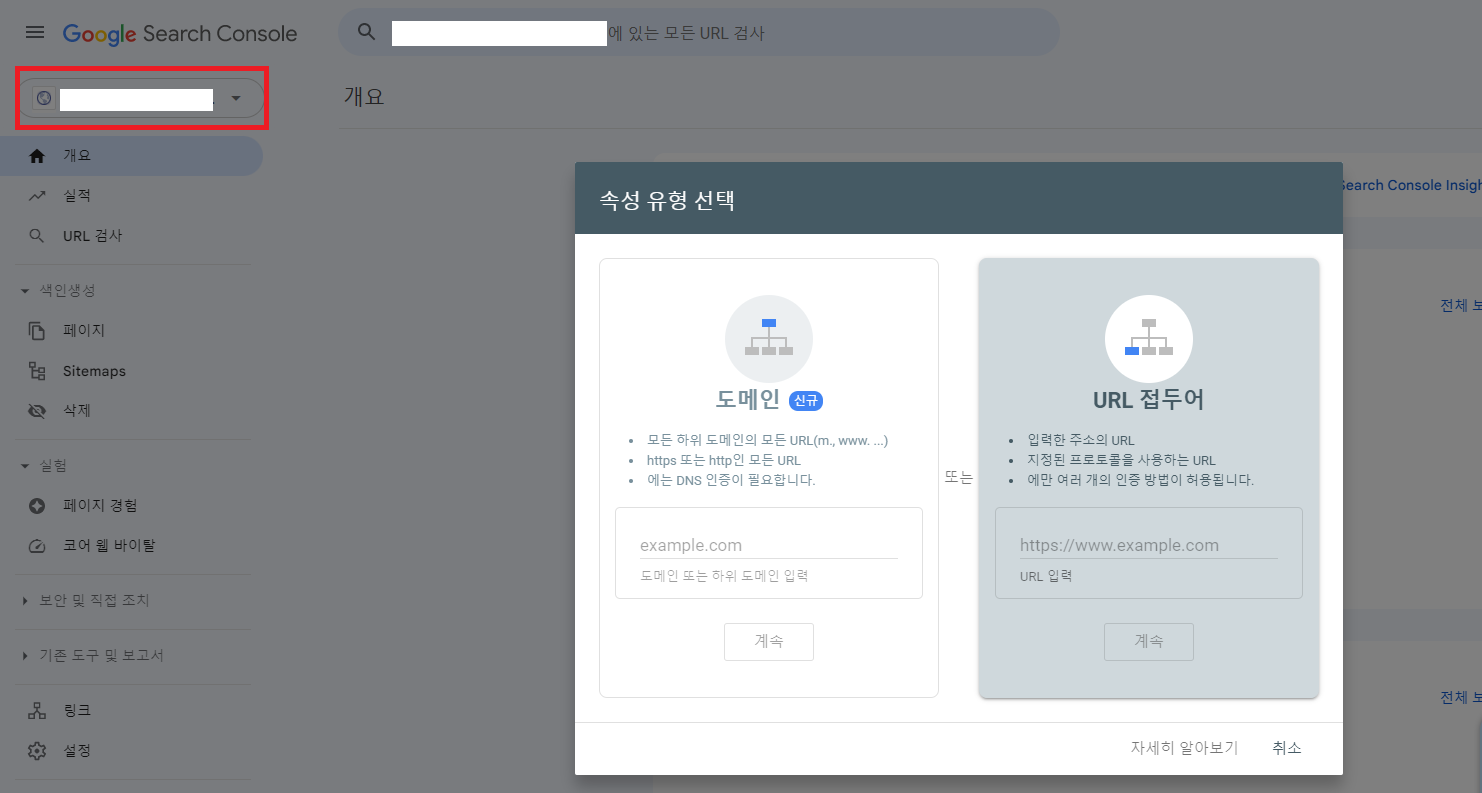Click the crossed-eye icon for 삭제
1482x793 pixels.
pos(37,411)
